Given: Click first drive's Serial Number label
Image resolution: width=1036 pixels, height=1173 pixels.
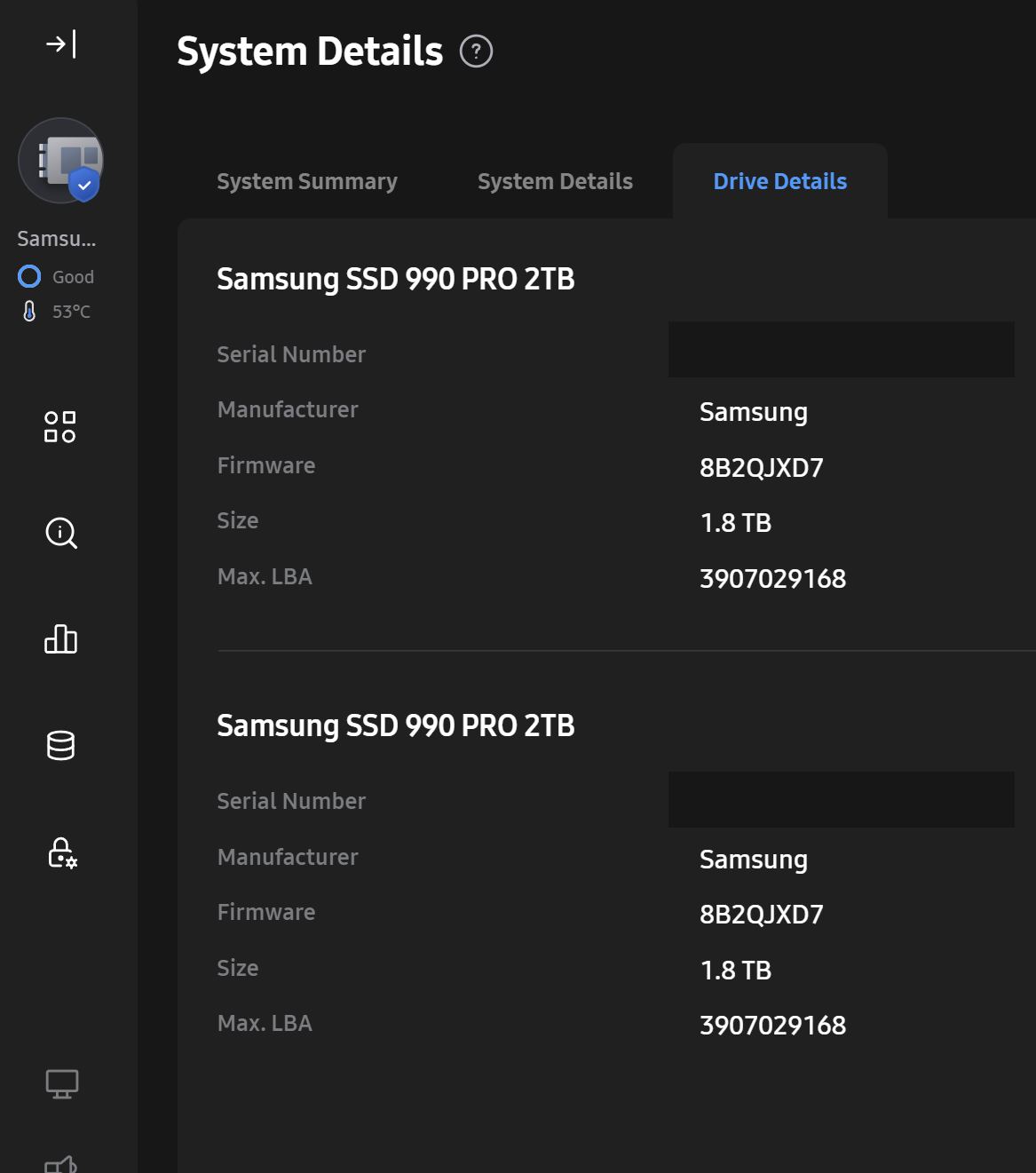Looking at the screenshot, I should 291,354.
